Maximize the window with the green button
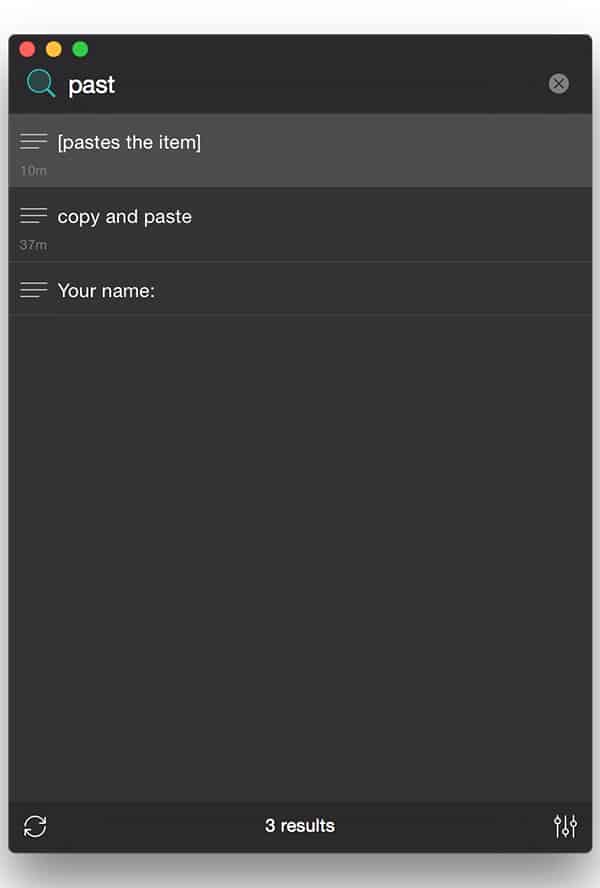The width and height of the screenshot is (600, 888). (80, 49)
